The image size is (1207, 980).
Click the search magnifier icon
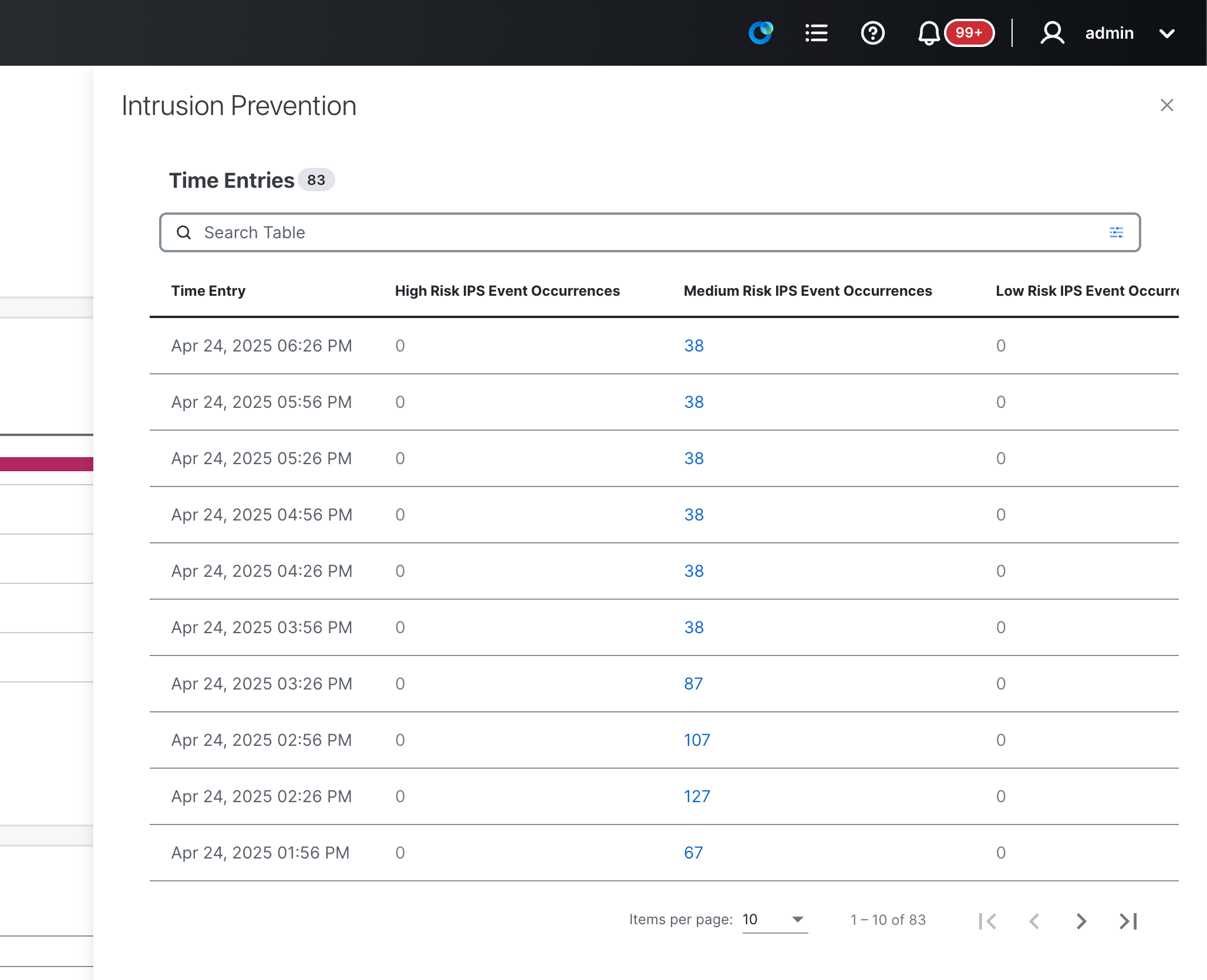[184, 232]
